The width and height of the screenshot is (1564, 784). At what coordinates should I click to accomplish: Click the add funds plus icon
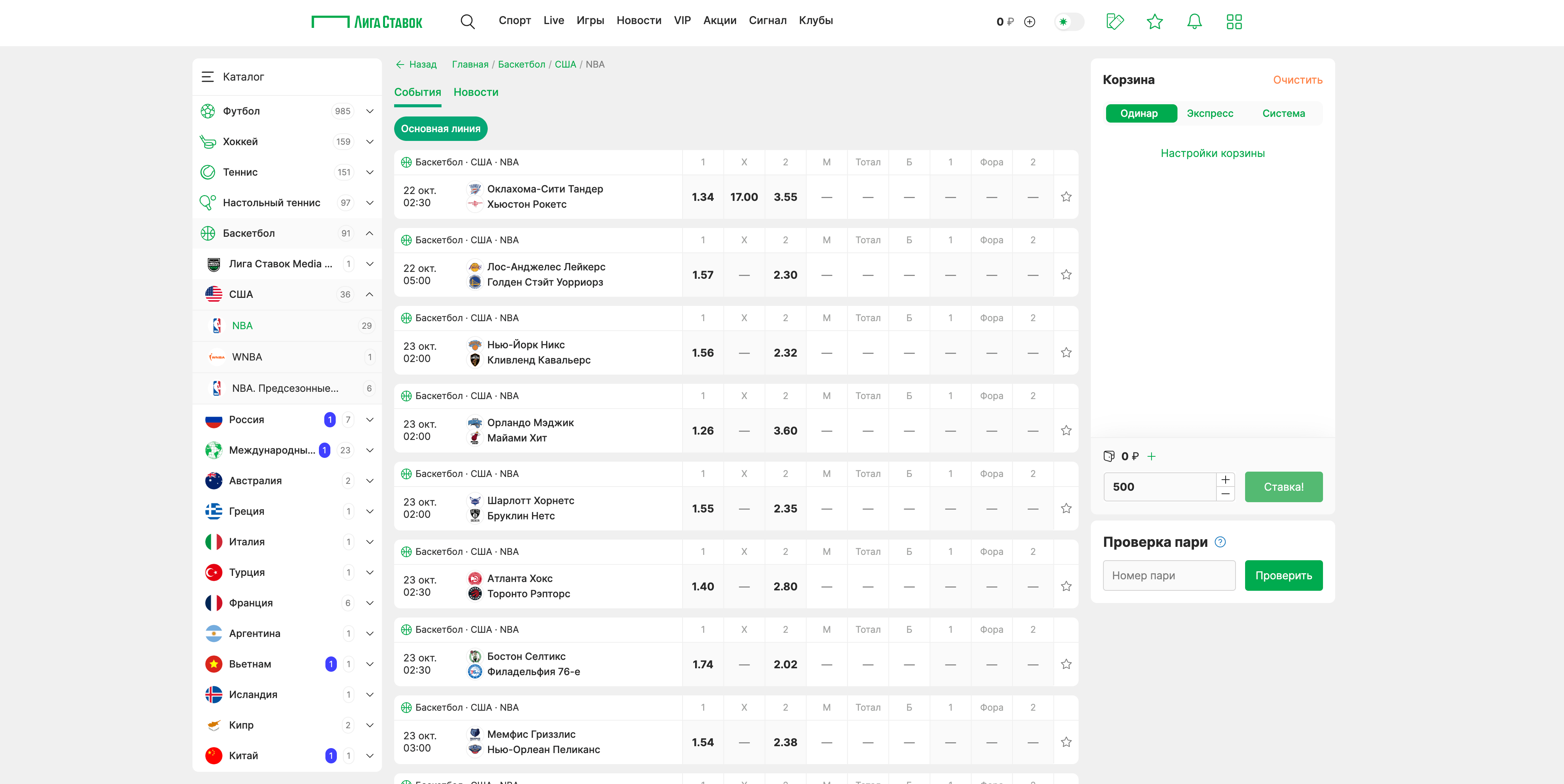click(1030, 22)
